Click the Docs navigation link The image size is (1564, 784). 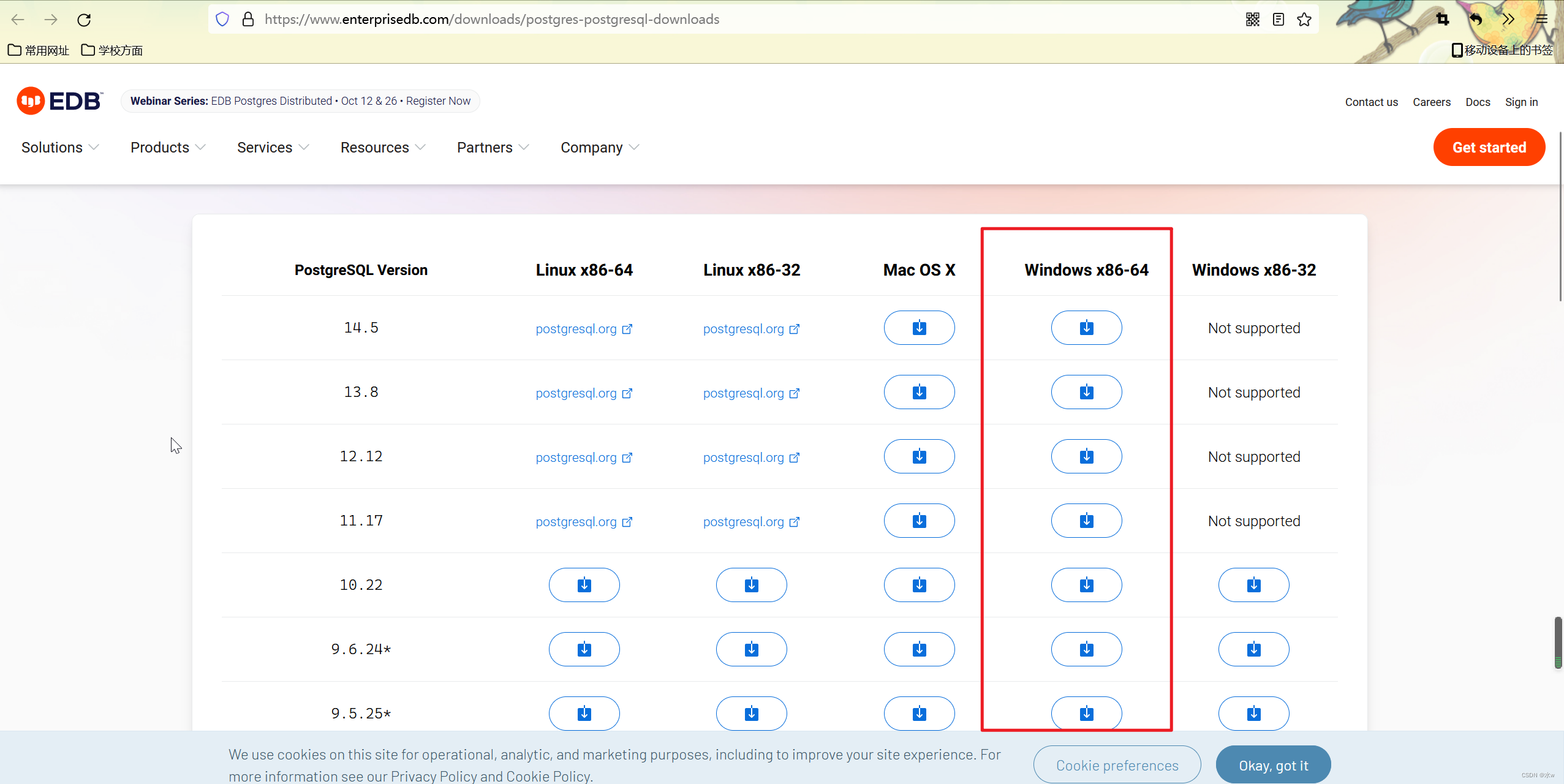1477,101
